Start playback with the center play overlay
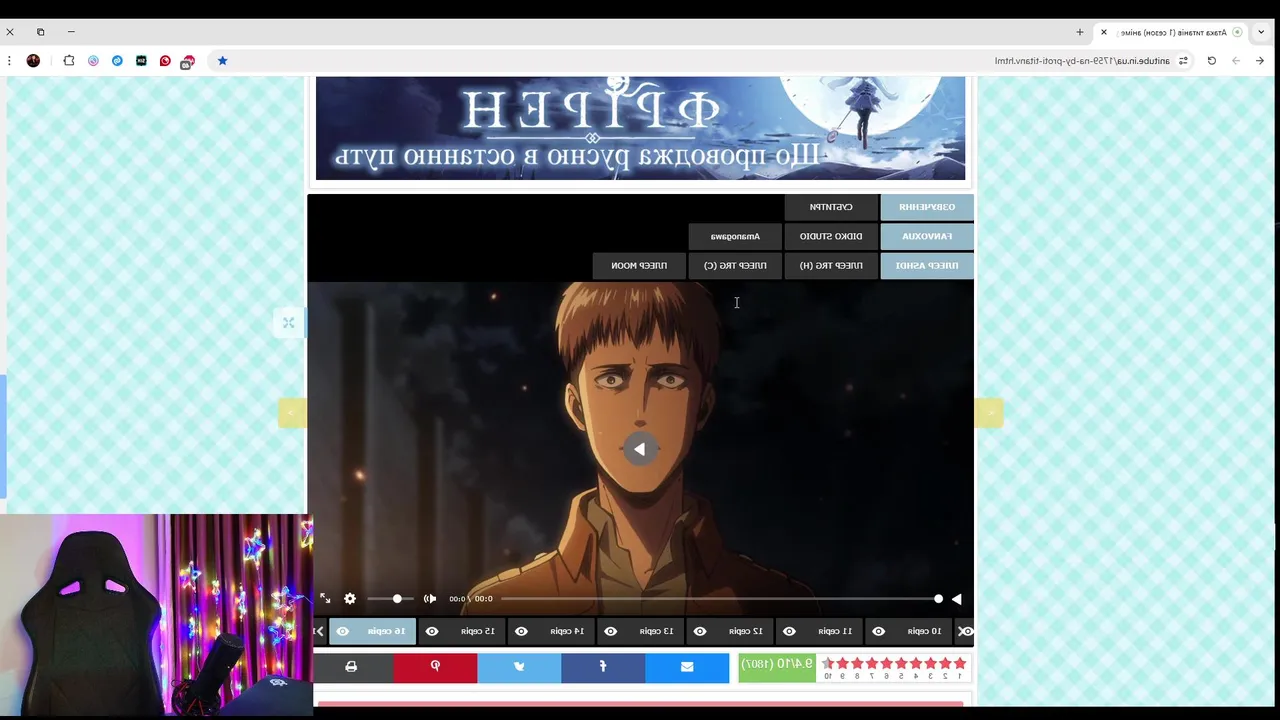Screen dimensions: 1280x720 [x=640, y=449]
